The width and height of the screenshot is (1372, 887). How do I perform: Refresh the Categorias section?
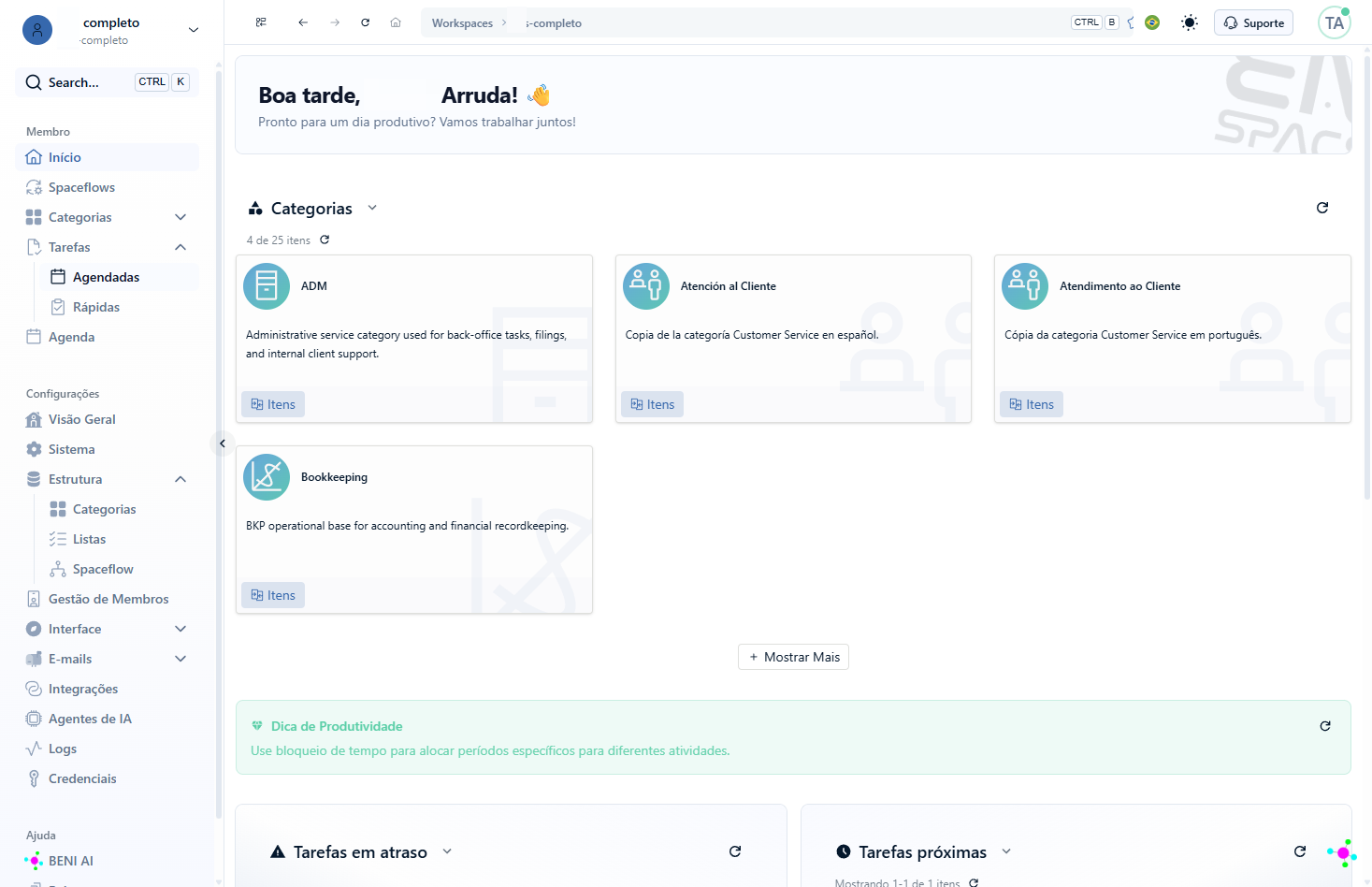[1322, 208]
